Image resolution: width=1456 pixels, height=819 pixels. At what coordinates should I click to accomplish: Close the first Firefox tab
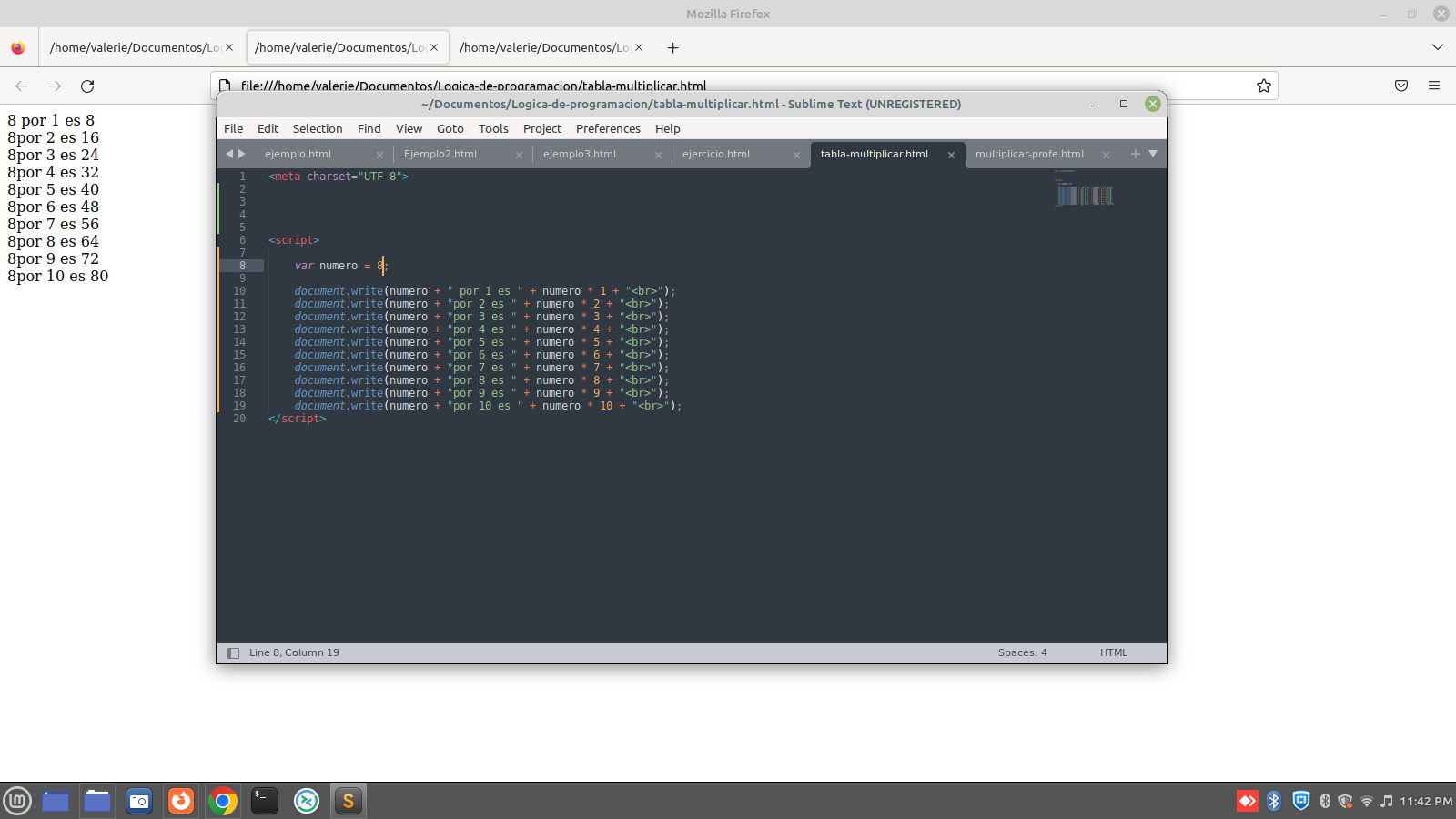click(229, 47)
